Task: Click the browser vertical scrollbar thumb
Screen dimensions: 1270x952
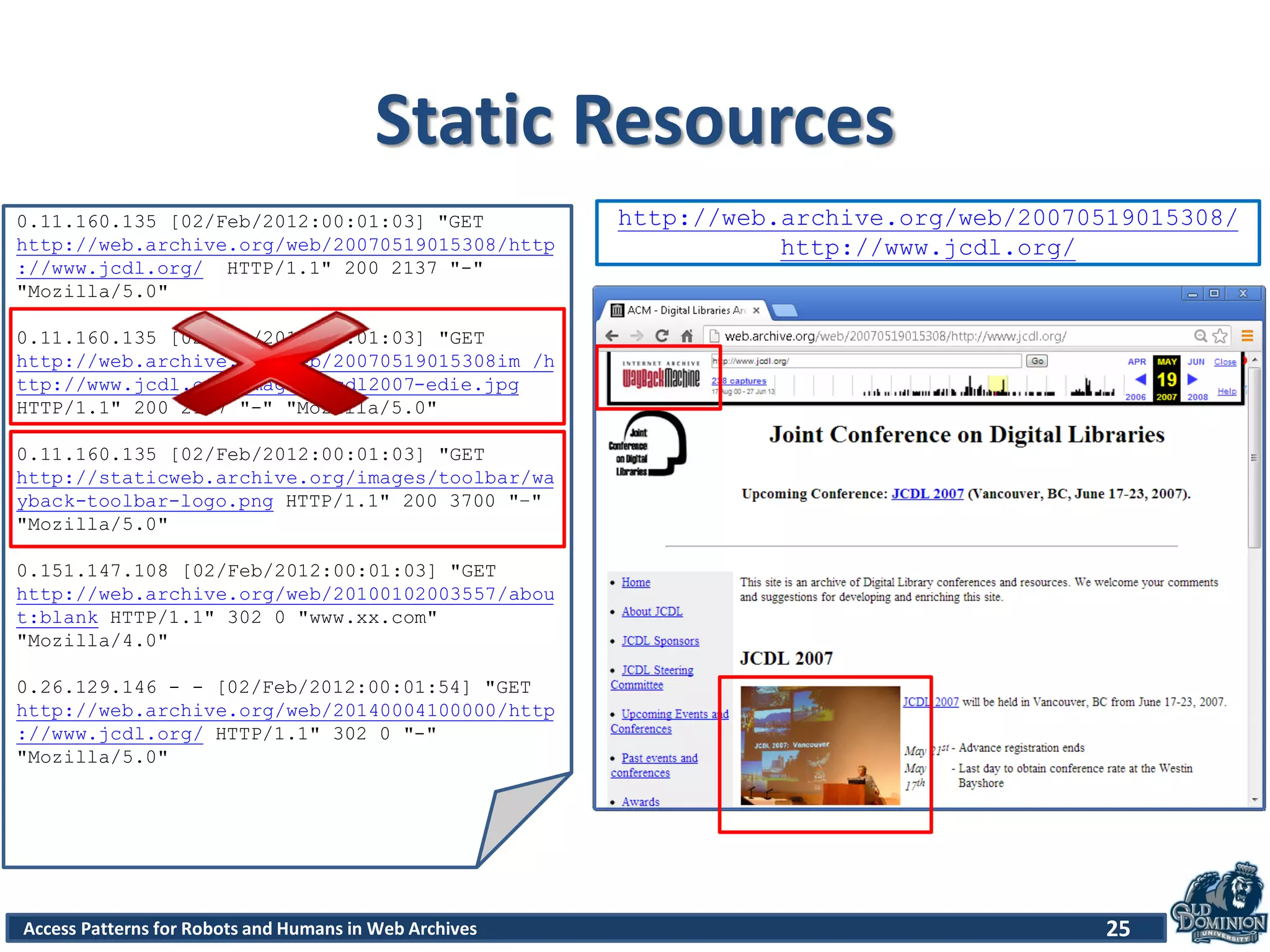Action: (x=1254, y=458)
